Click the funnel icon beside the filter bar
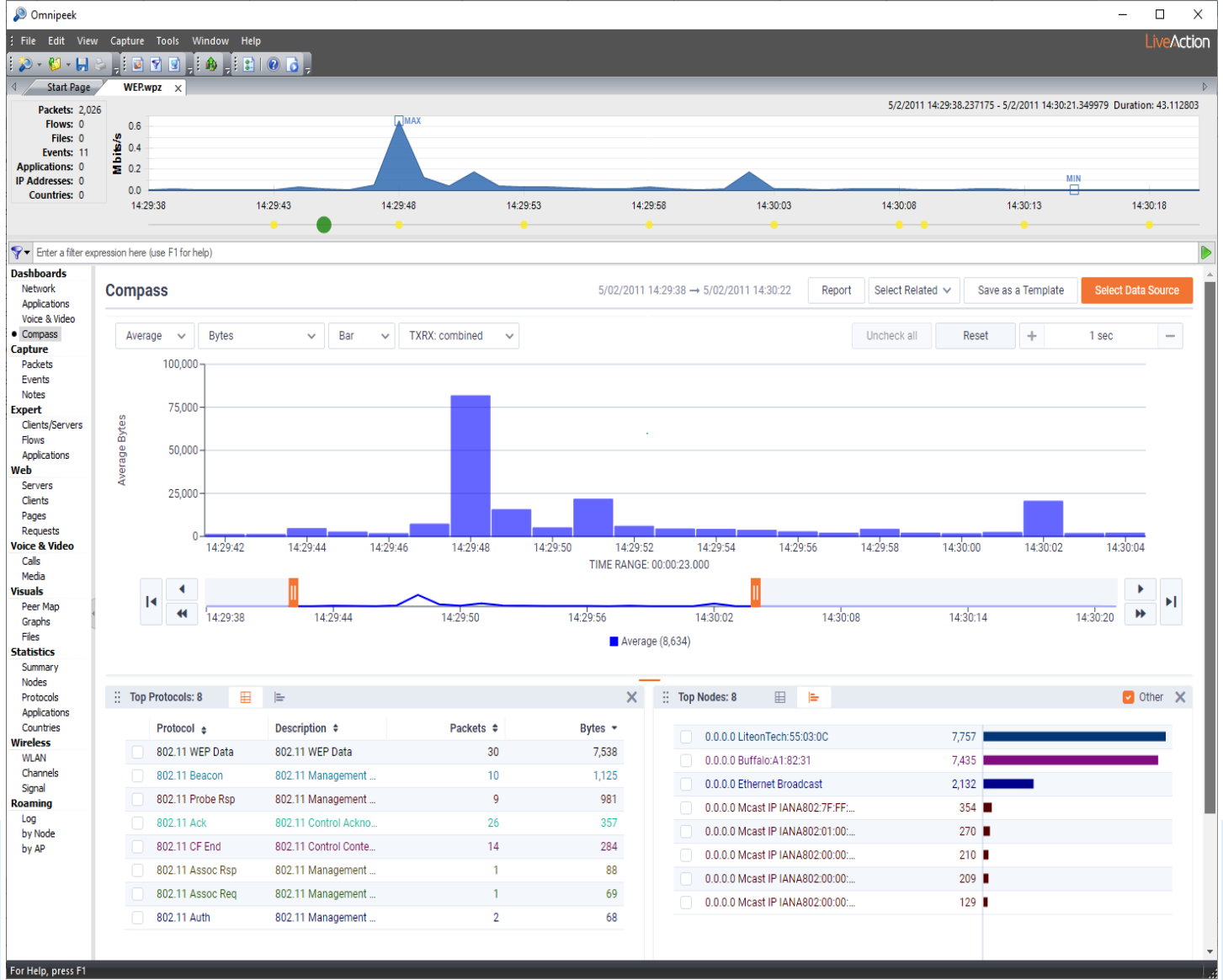This screenshot has height=980, width=1223. tap(16, 252)
